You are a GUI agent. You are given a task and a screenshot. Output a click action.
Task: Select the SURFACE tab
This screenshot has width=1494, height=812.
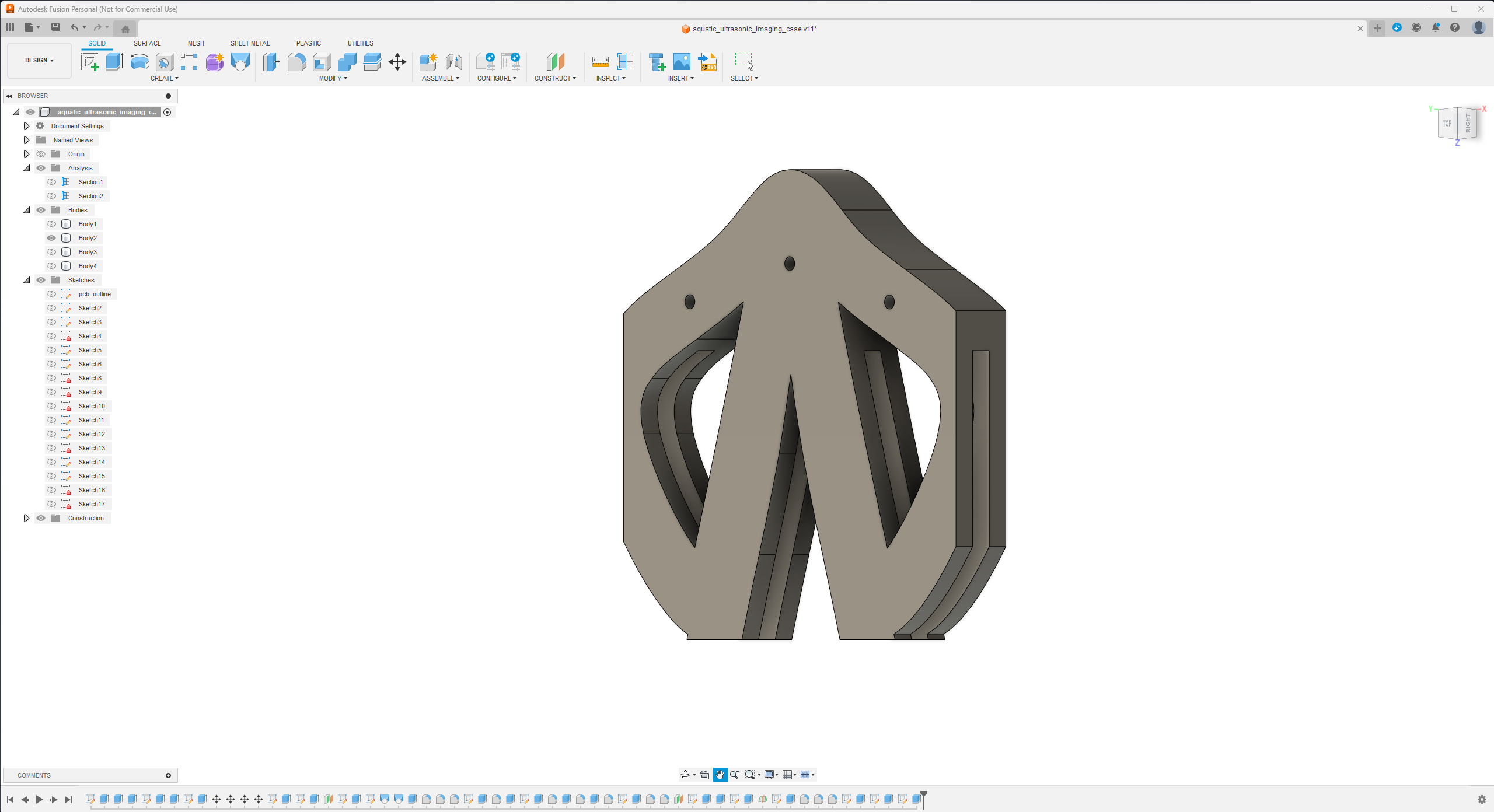[147, 43]
